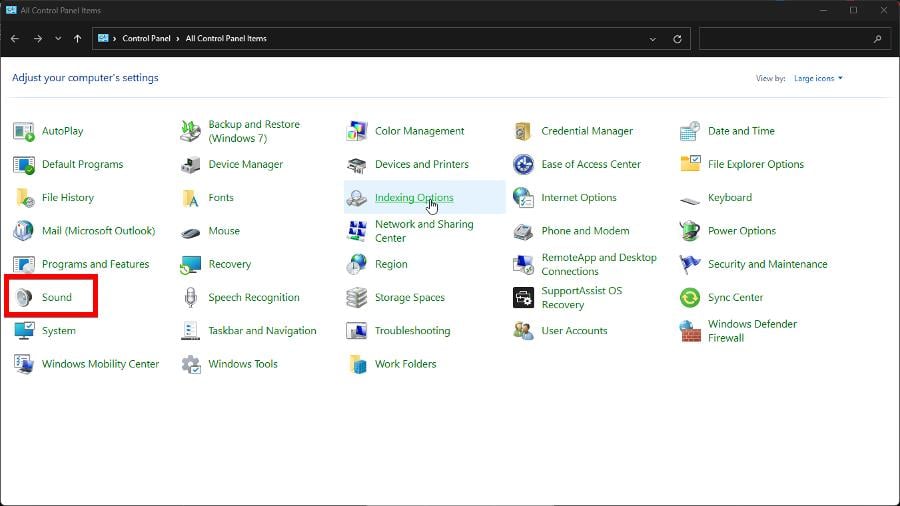Click the Device Manager icon
Viewport: 900px width, 506px height.
[190, 165]
